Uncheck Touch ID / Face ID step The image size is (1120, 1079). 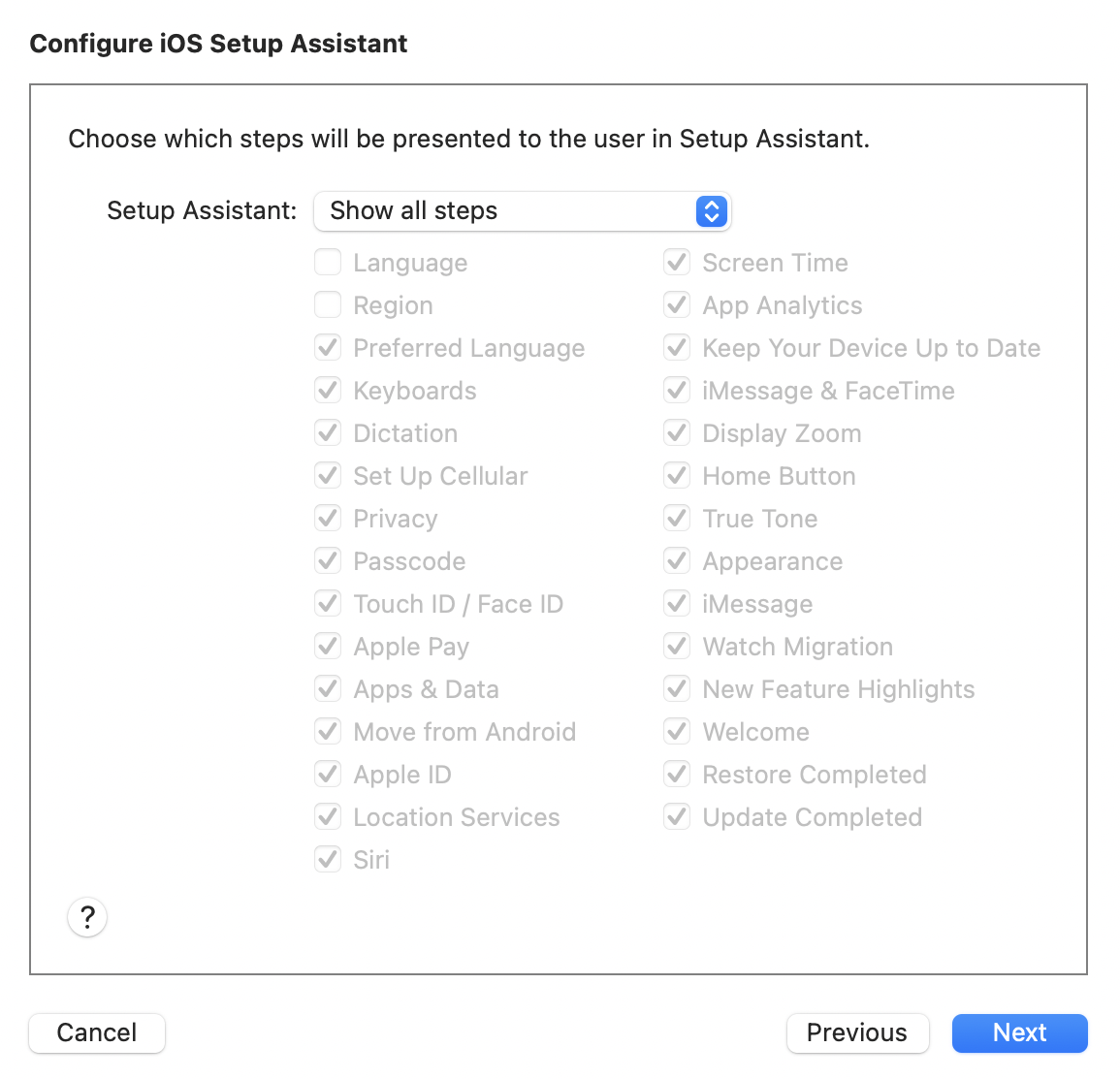(328, 603)
